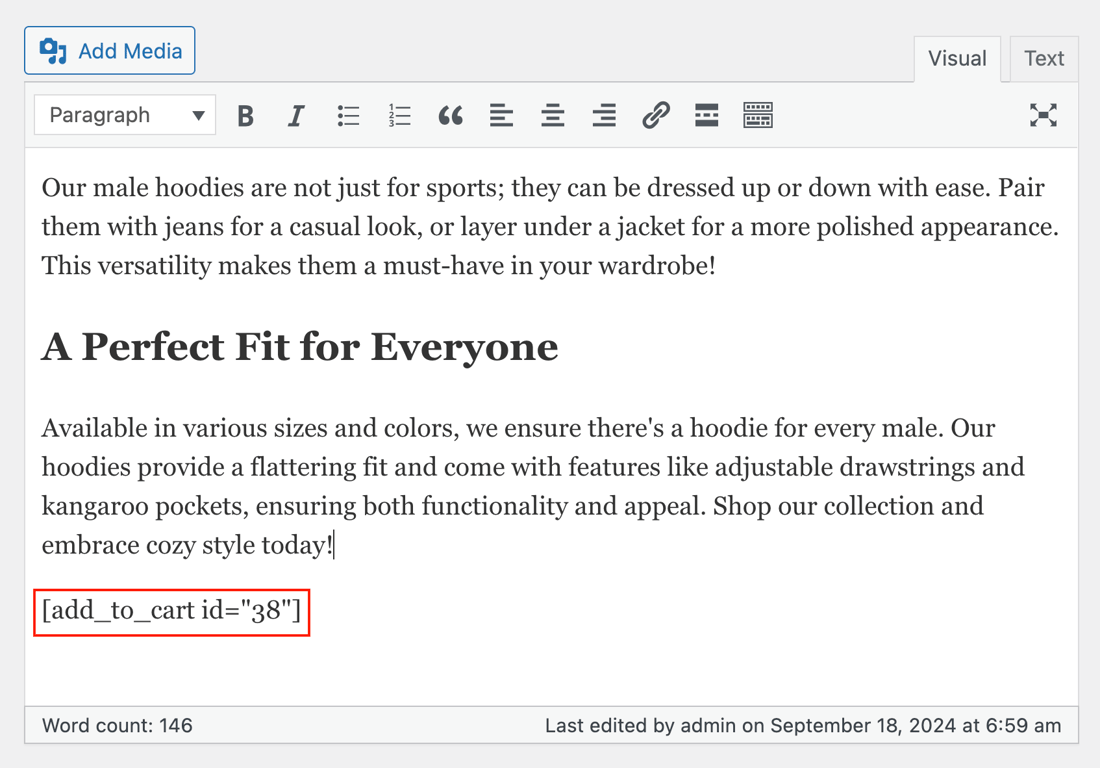This screenshot has width=1100, height=768.
Task: Select the add_to_cart shortcode text
Action: pos(171,611)
